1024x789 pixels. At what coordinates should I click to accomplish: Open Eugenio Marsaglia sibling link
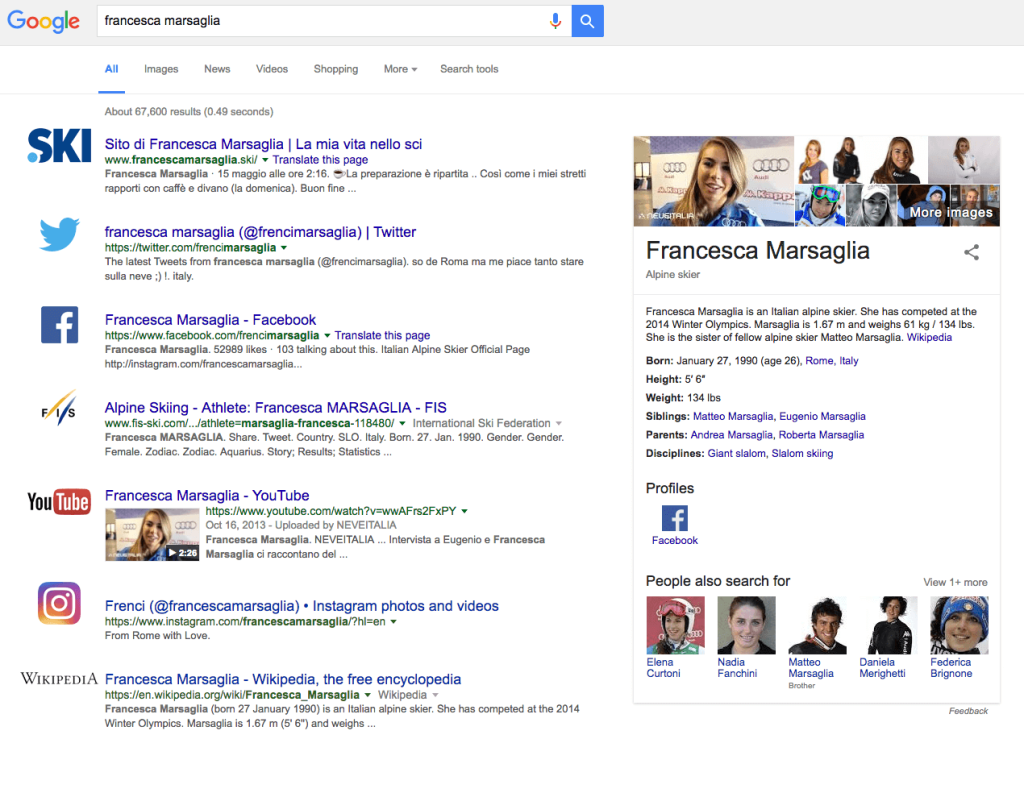[x=822, y=417]
